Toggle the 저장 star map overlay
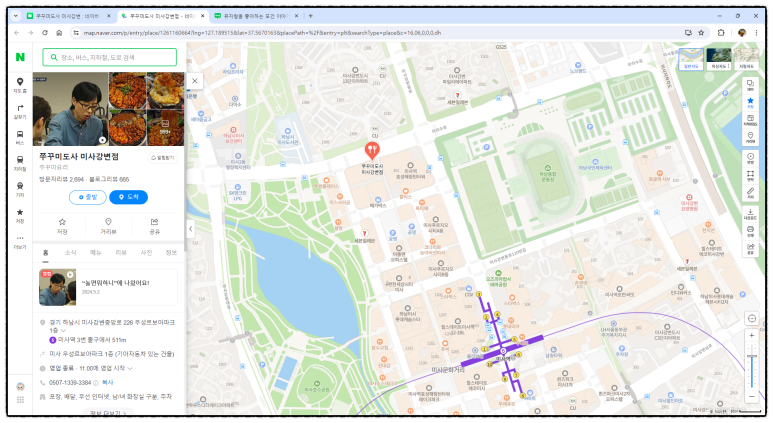The height and width of the screenshot is (423, 773). (x=750, y=103)
